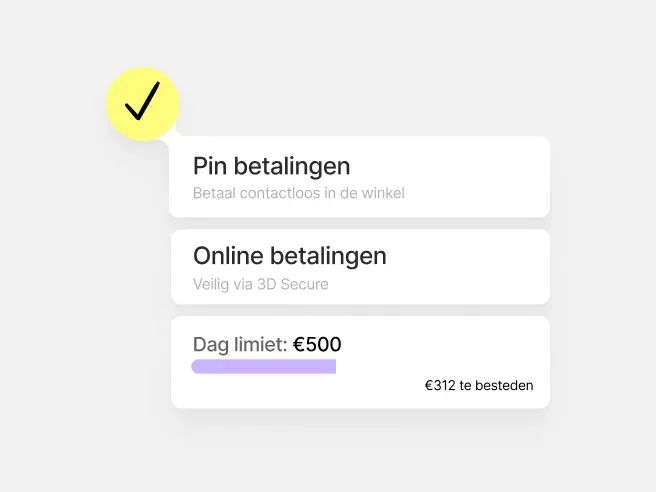The height and width of the screenshot is (492, 656).
Task: Open the Online betalingen card
Action: (360, 267)
